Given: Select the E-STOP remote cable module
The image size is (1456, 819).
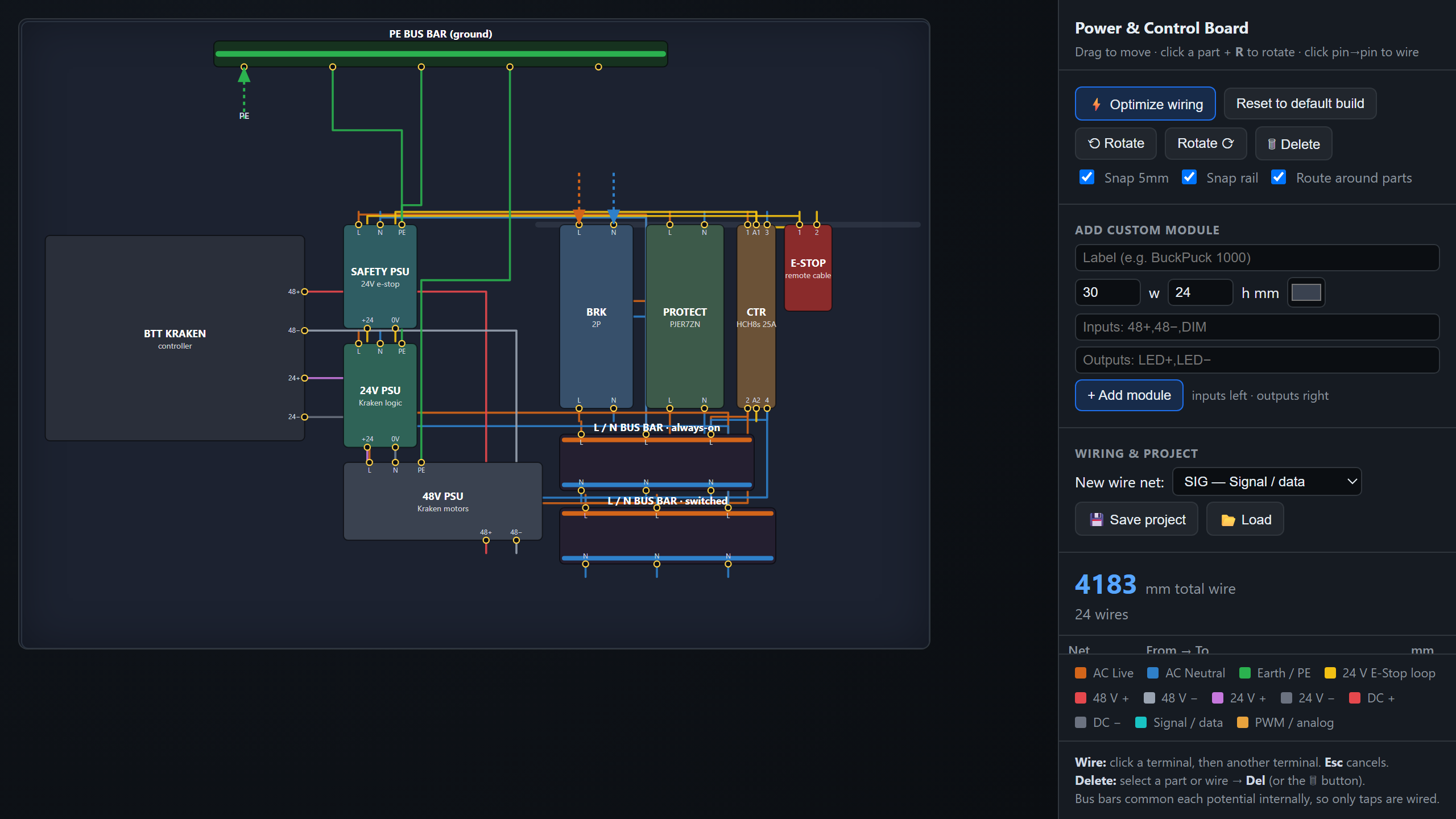Looking at the screenshot, I should click(x=808, y=268).
